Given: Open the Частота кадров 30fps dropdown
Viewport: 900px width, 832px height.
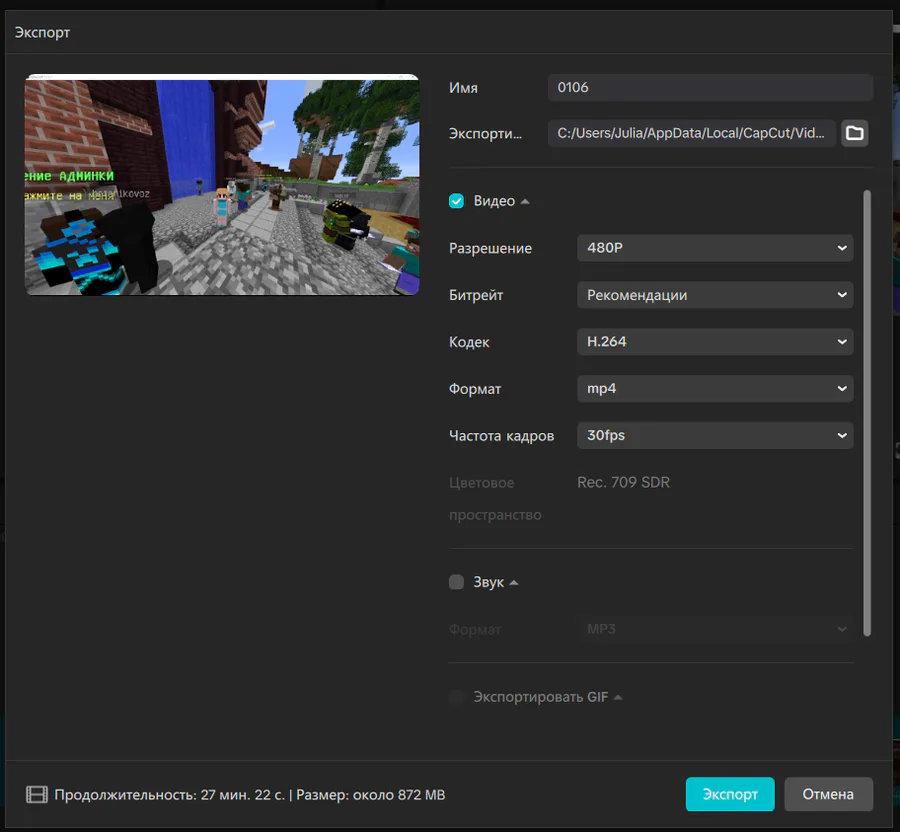Looking at the screenshot, I should click(715, 436).
